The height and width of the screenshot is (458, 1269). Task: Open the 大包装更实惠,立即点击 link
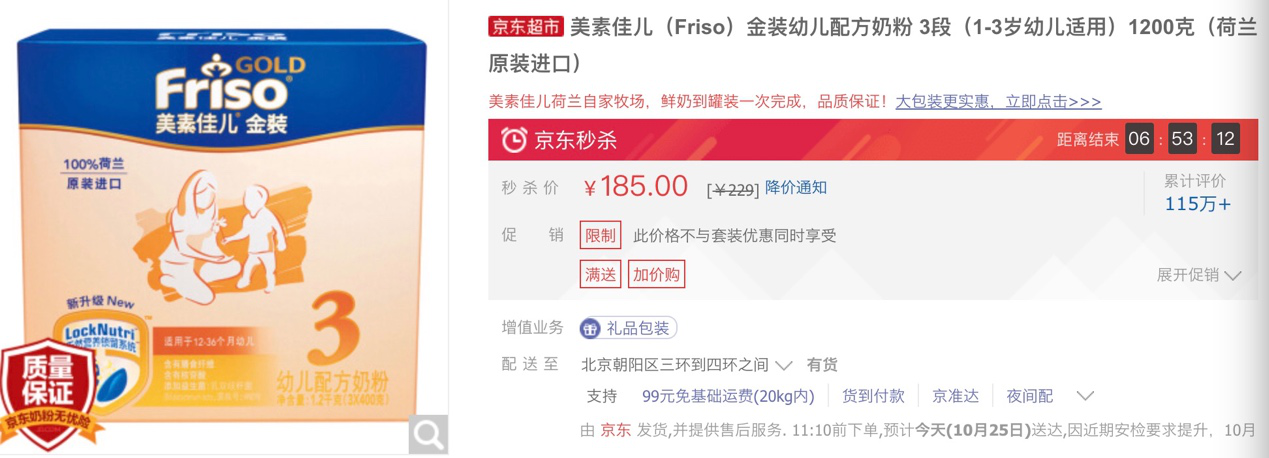(x=998, y=102)
